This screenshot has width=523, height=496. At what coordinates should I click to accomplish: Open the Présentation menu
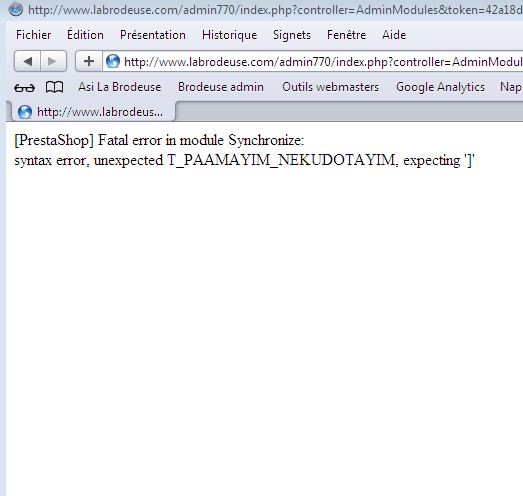point(153,35)
